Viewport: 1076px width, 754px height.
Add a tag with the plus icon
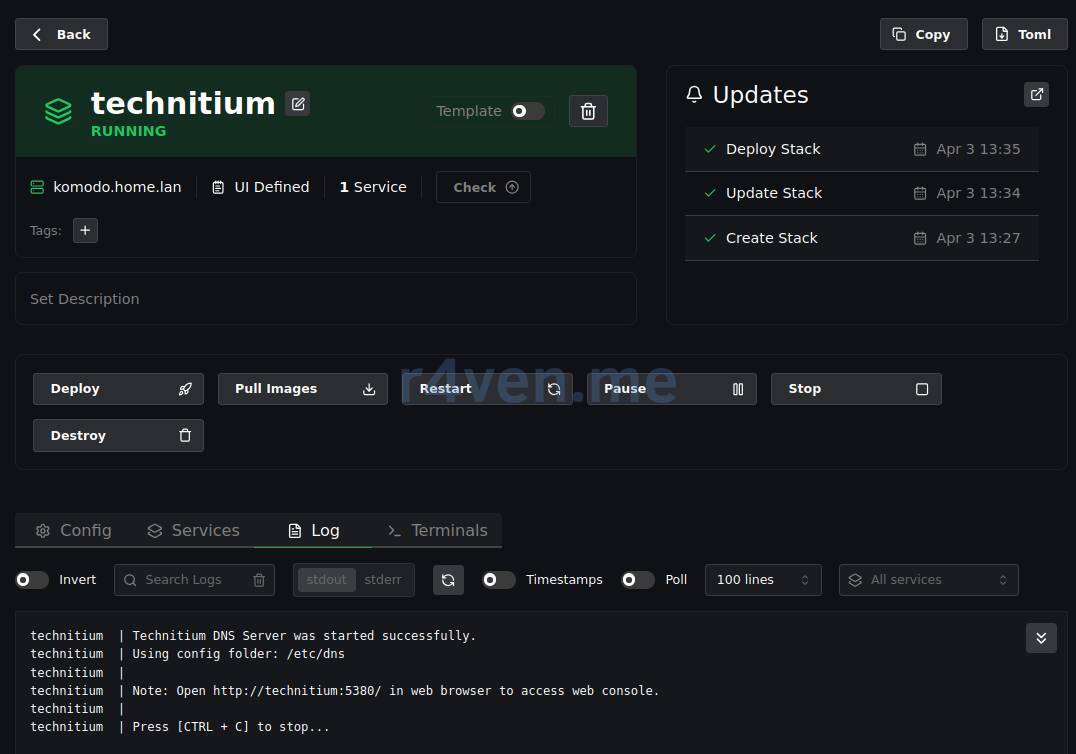85,230
